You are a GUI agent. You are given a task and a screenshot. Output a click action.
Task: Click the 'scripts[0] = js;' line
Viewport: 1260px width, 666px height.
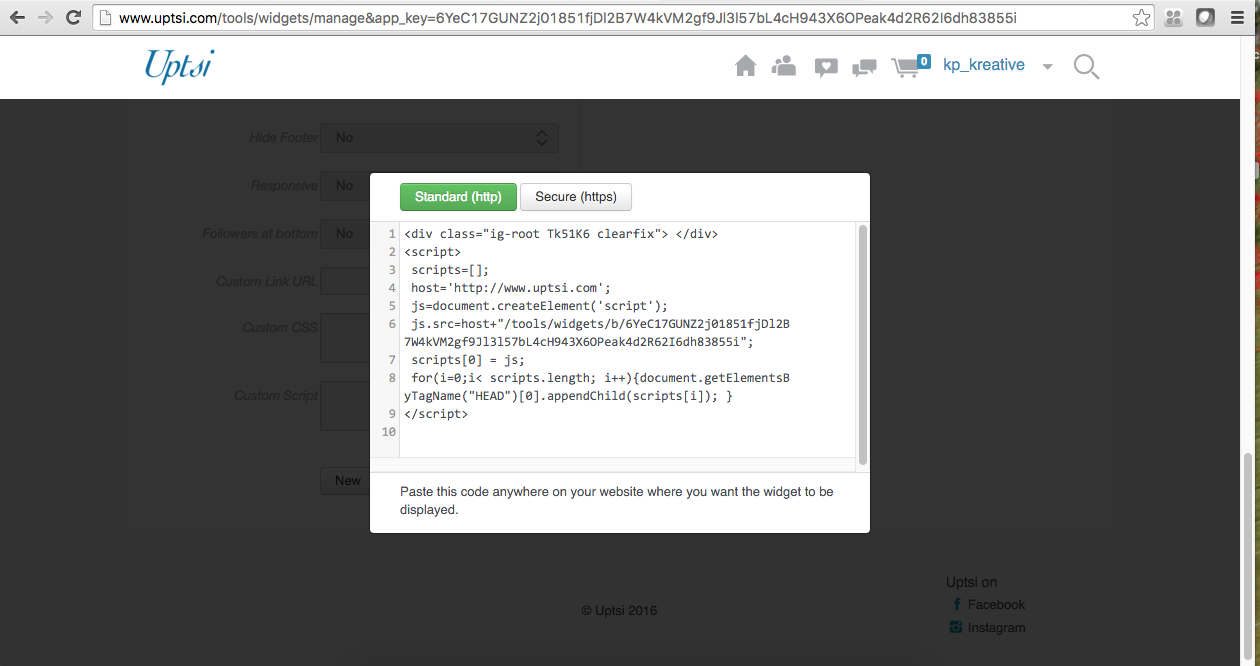pyautogui.click(x=468, y=360)
